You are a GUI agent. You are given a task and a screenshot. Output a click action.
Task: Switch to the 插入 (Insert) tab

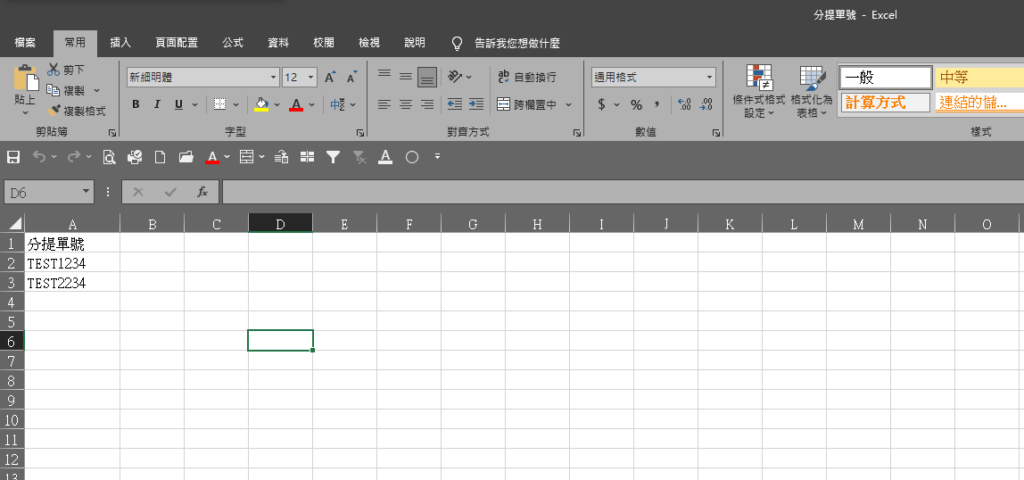click(120, 43)
